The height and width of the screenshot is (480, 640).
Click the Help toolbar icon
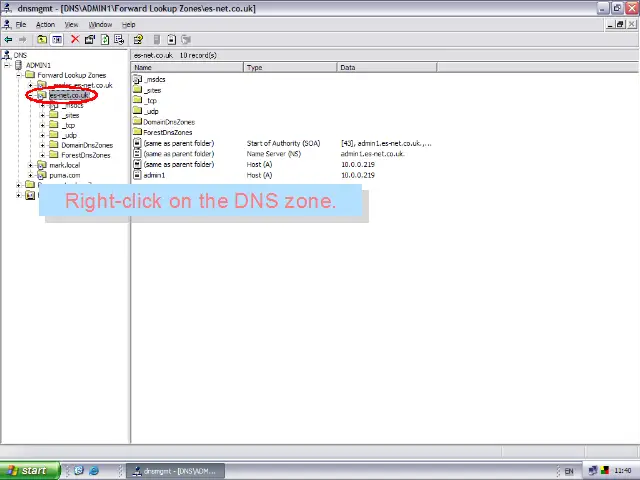(x=139, y=40)
